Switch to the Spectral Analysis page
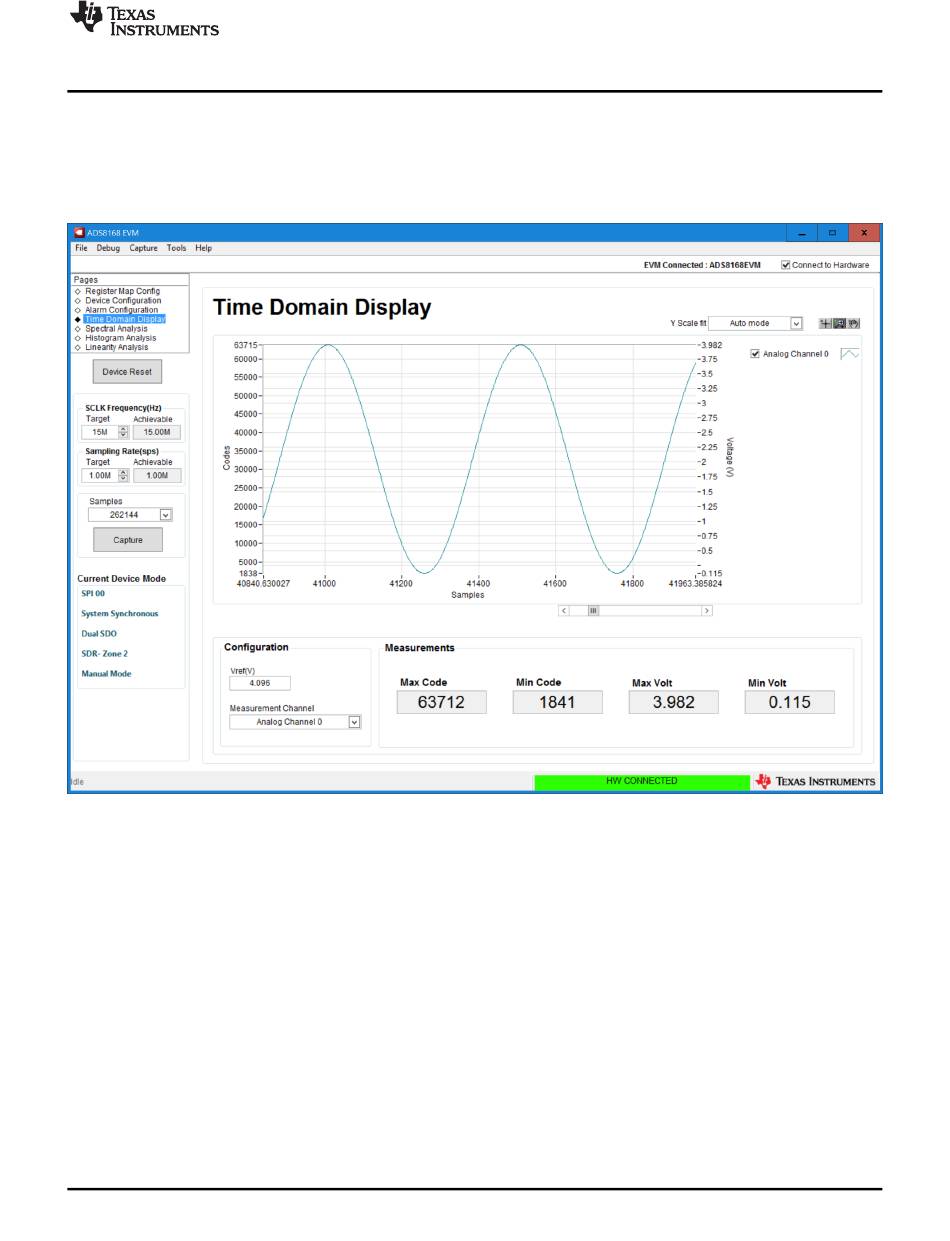 pos(116,328)
